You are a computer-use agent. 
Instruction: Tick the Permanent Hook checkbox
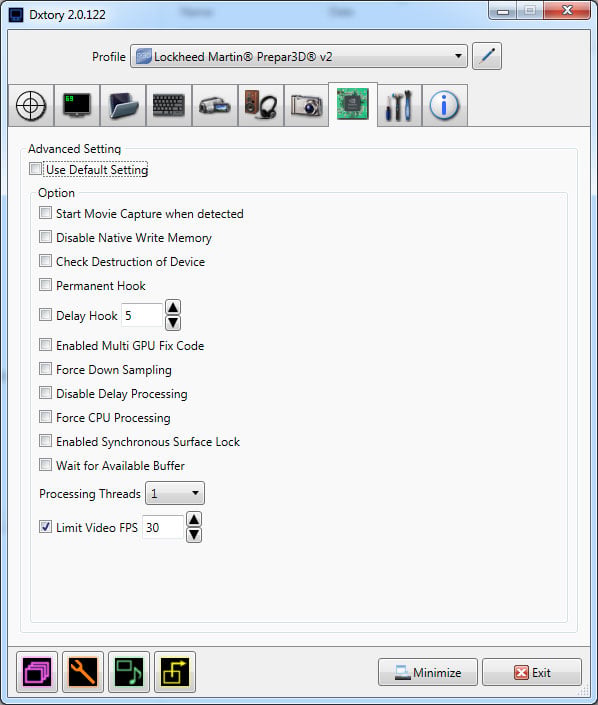pyautogui.click(x=45, y=285)
